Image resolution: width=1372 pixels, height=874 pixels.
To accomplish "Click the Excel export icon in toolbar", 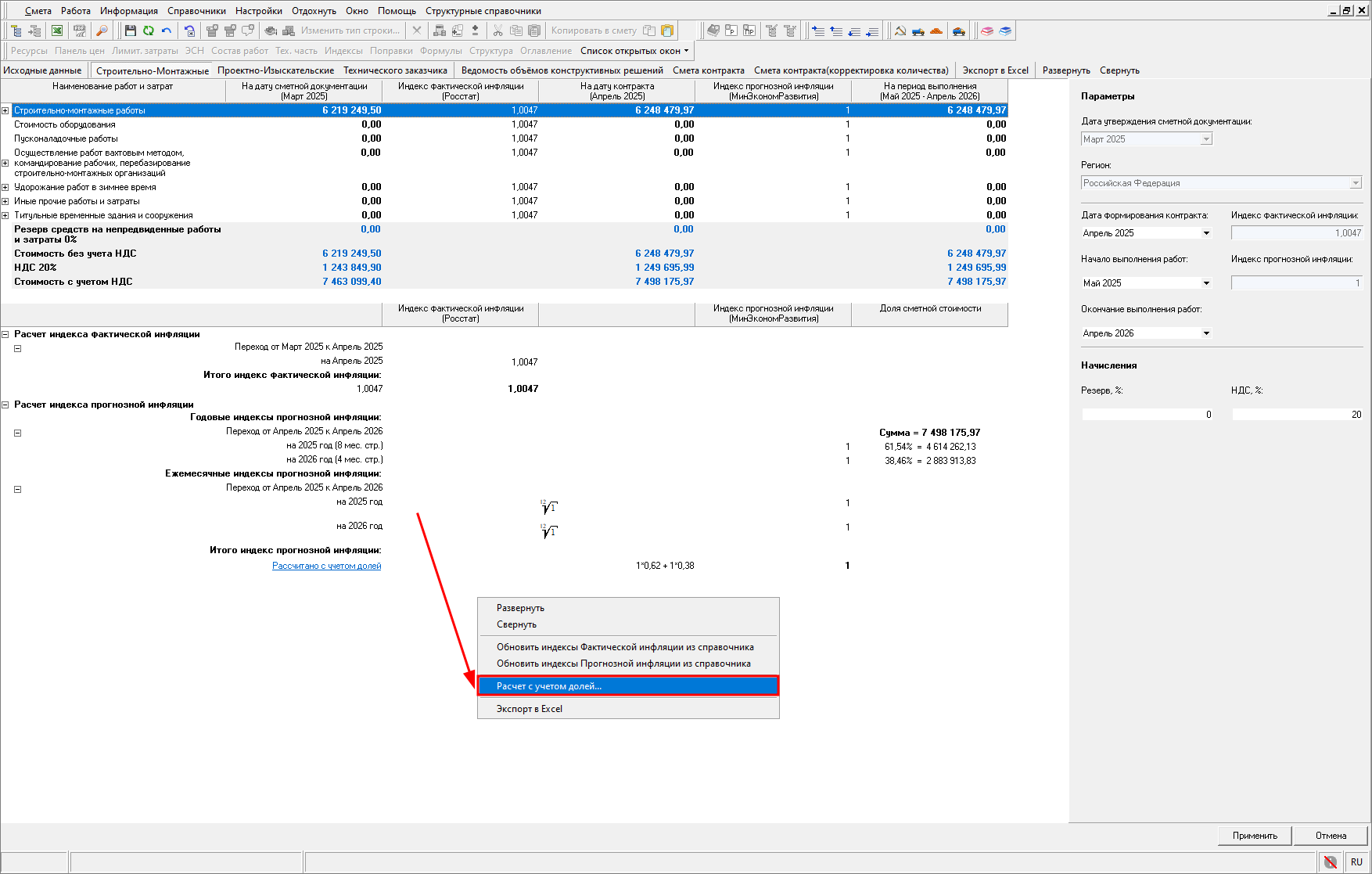I will point(57,31).
